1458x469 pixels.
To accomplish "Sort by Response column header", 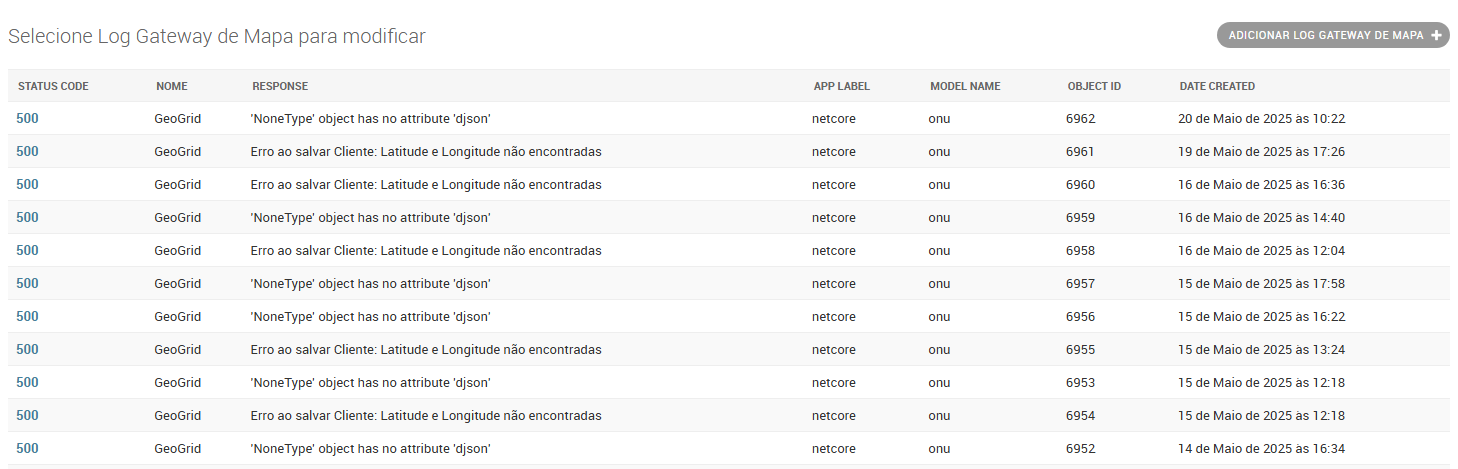I will (x=280, y=86).
